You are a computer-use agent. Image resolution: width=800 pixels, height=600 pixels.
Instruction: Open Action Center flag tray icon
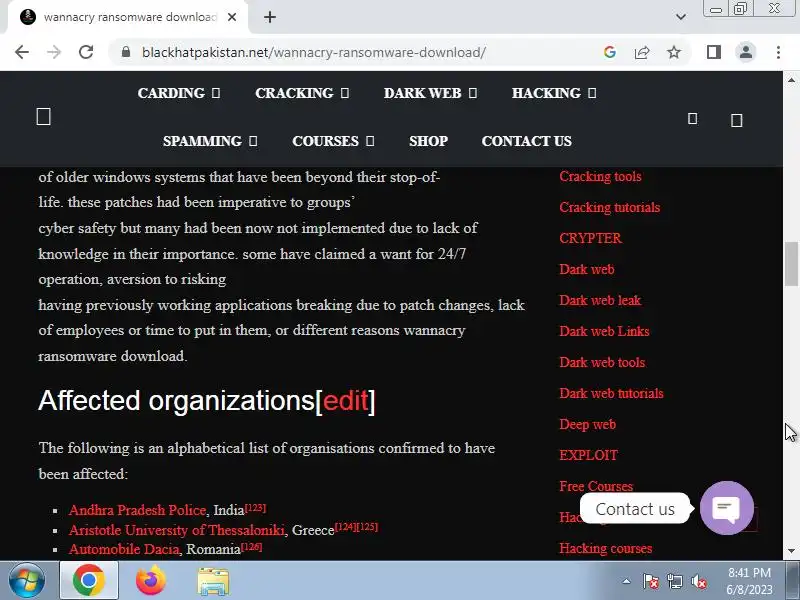tap(651, 581)
